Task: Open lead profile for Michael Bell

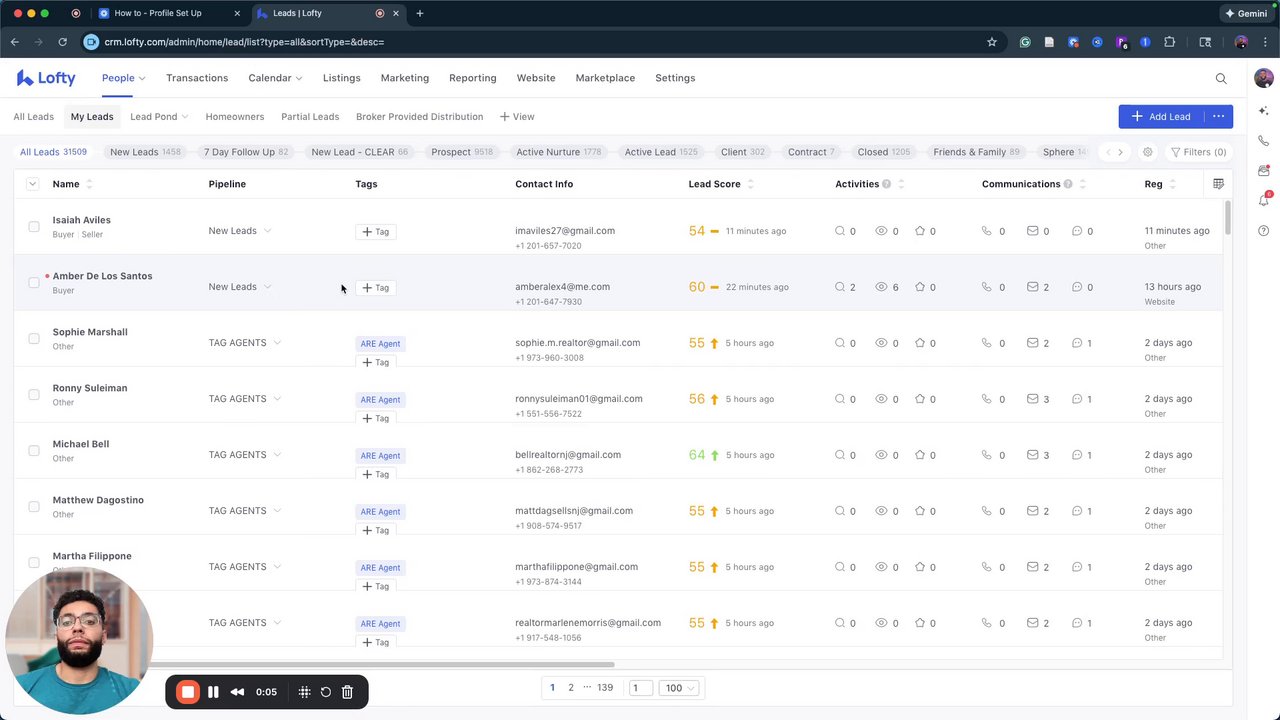Action: [81, 444]
